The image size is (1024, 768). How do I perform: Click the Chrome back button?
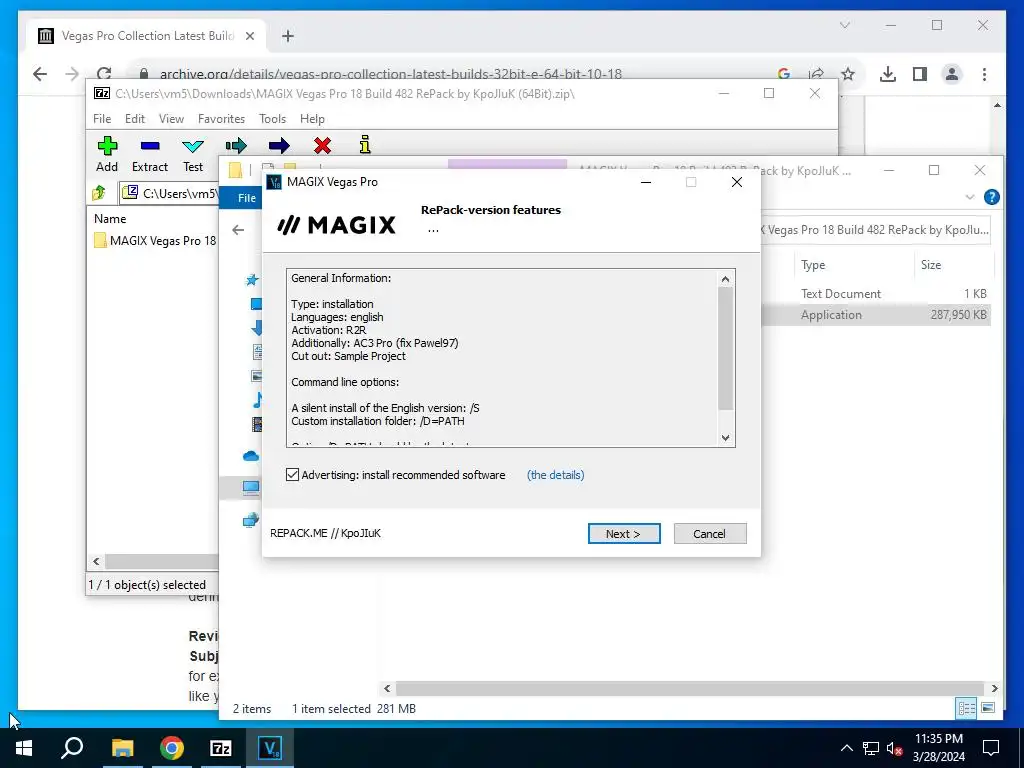40,74
